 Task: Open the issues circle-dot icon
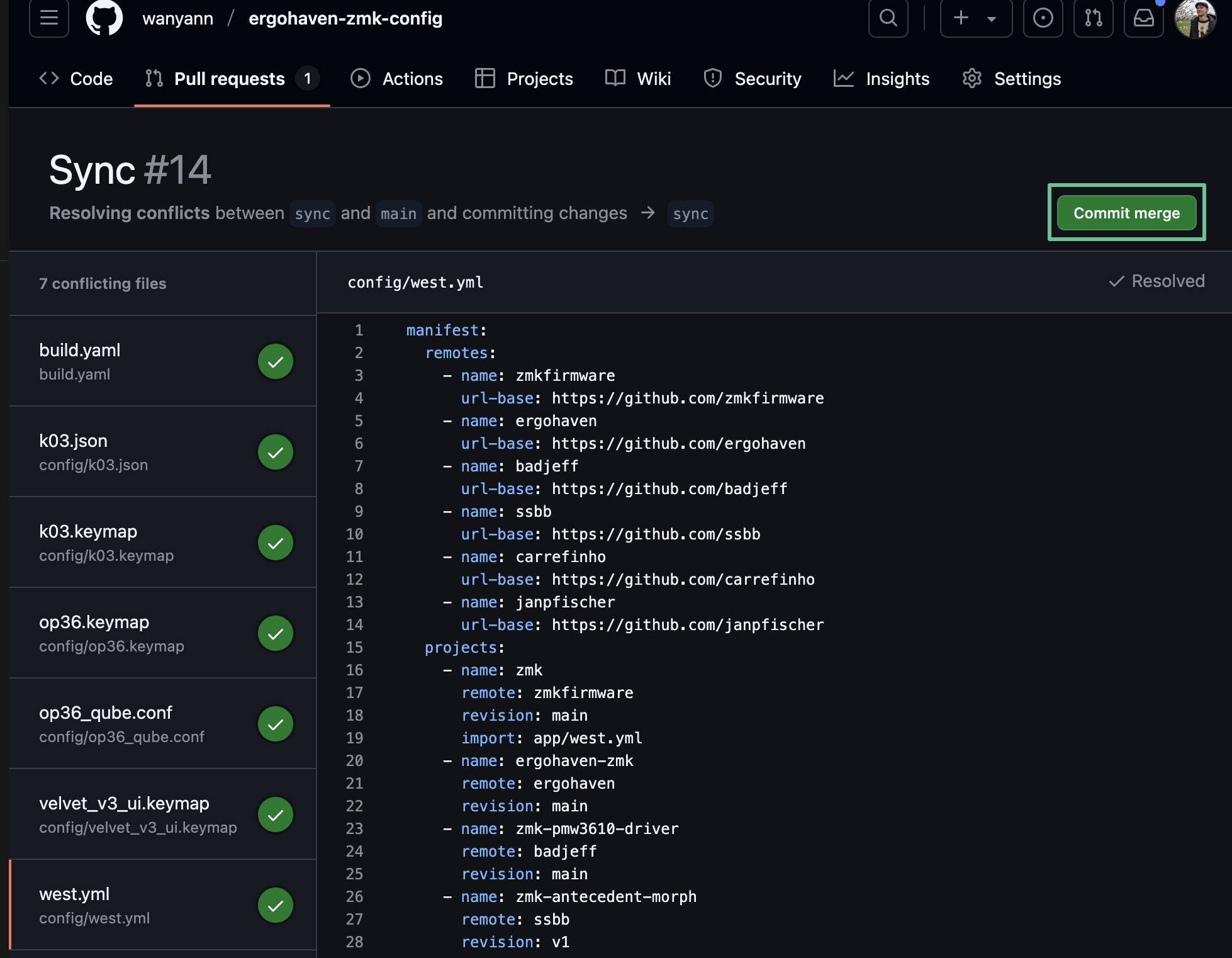[x=1043, y=18]
